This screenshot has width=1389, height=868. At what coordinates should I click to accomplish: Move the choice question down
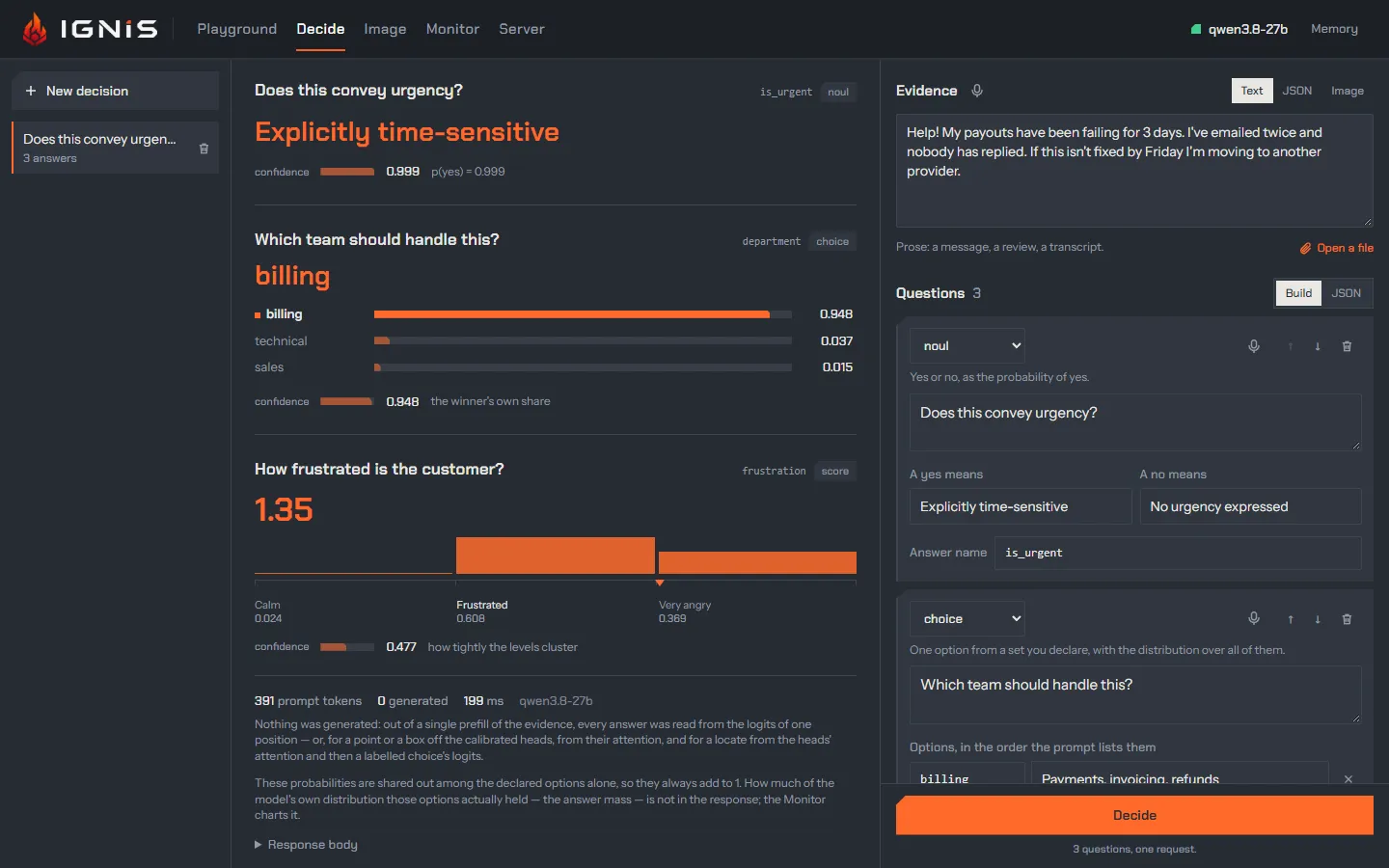(x=1318, y=619)
